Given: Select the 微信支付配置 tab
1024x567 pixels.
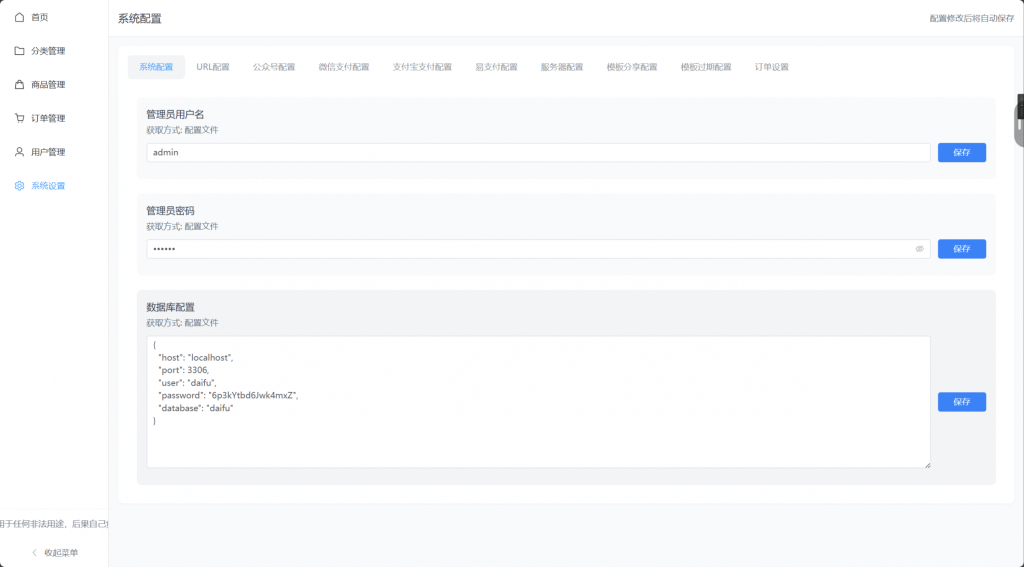Looking at the screenshot, I should point(343,67).
